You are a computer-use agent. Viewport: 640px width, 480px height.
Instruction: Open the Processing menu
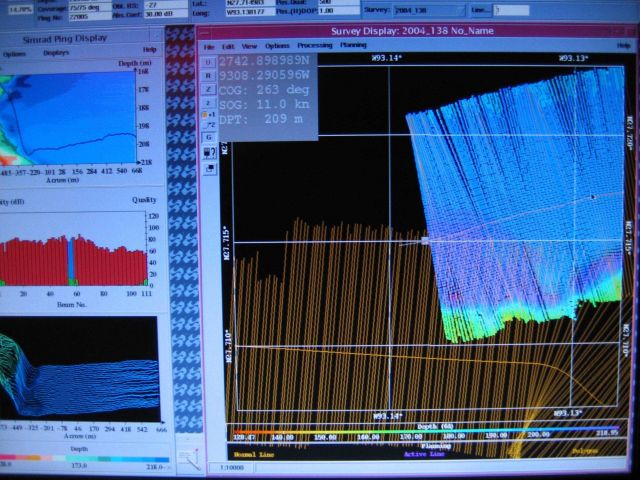[315, 45]
